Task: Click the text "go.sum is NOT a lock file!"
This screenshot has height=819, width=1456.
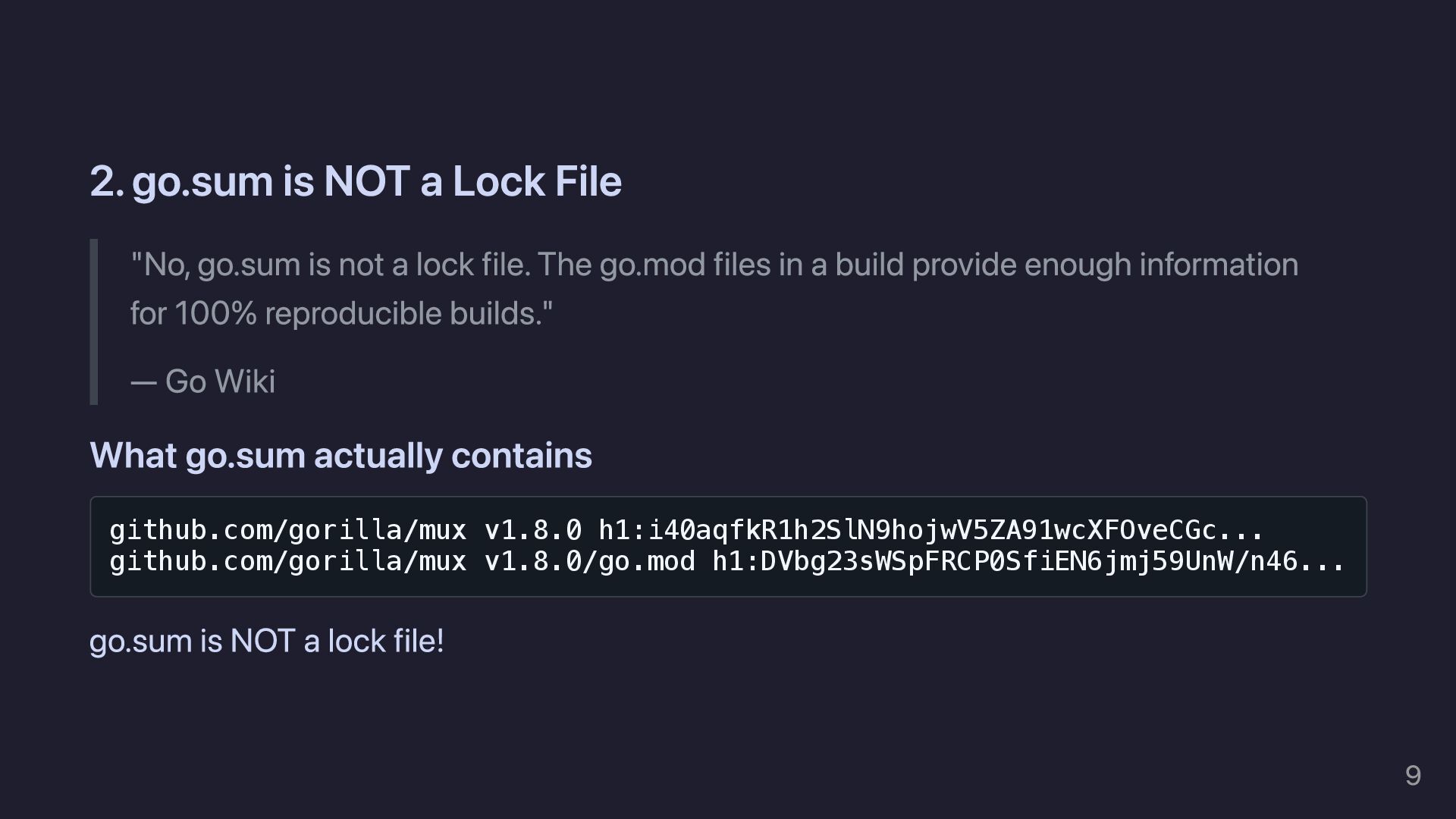Action: (266, 642)
